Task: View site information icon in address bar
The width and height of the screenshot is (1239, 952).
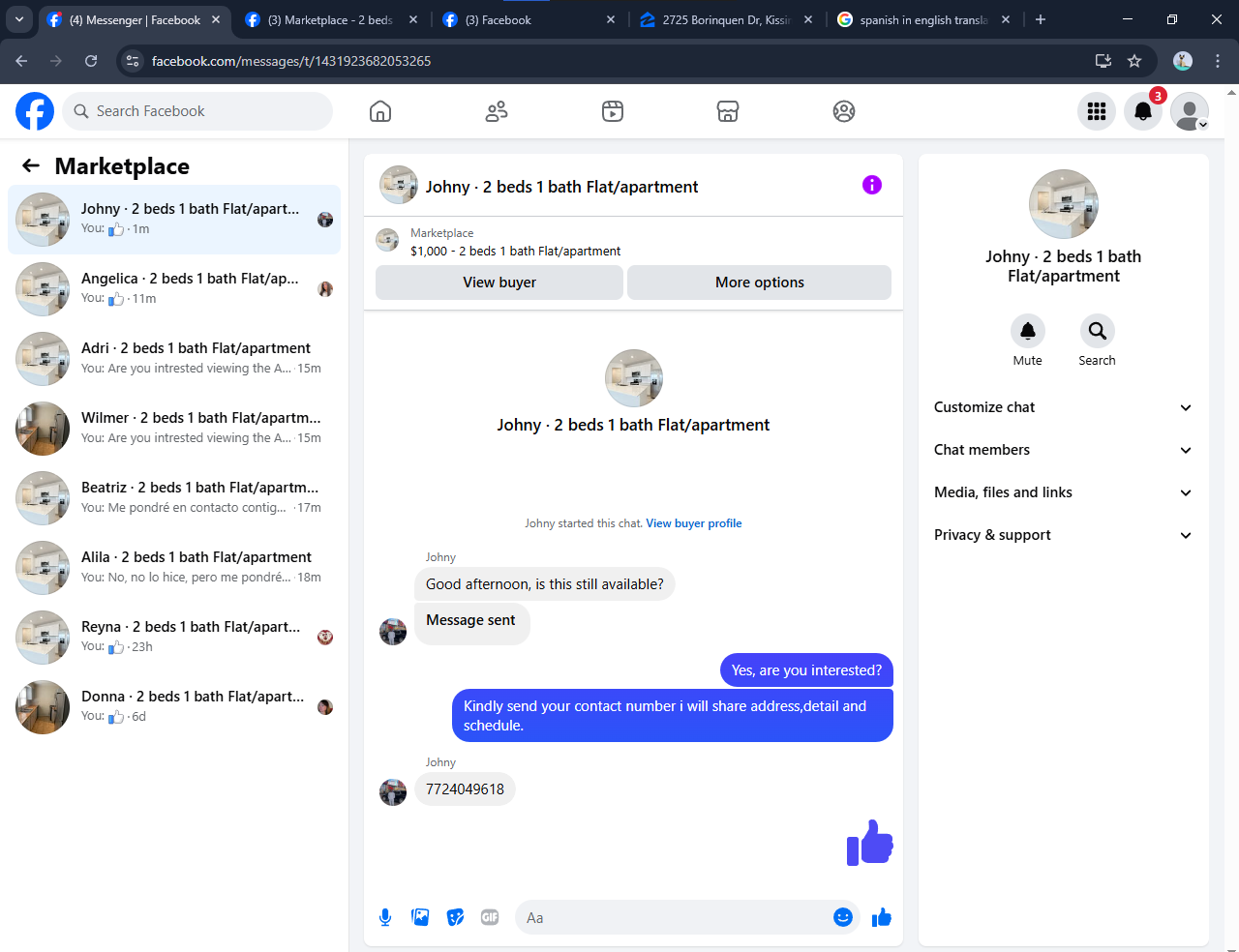Action: pos(133,61)
